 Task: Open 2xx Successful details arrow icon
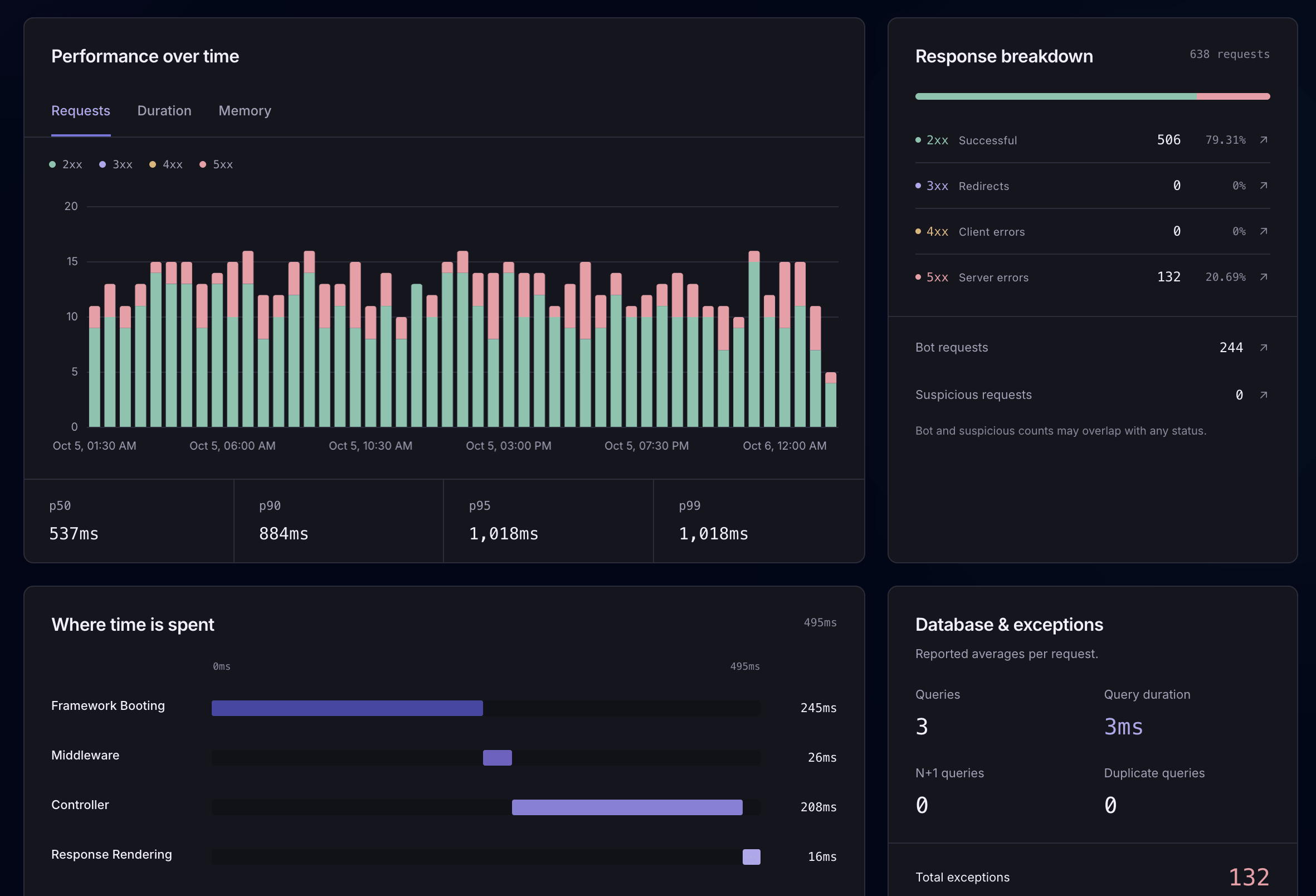tap(1263, 140)
